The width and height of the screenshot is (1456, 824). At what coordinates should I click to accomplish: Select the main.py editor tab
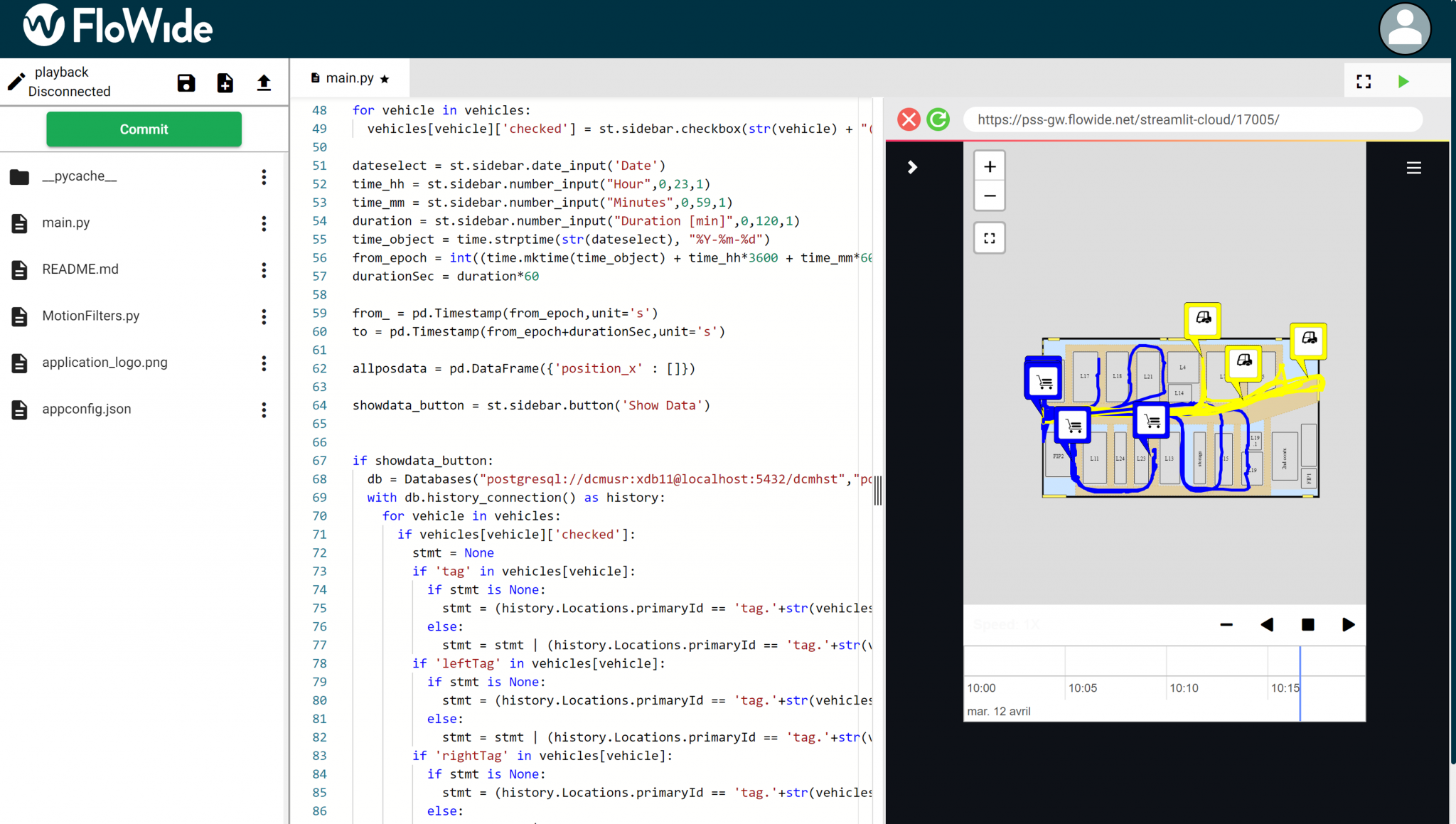[x=350, y=78]
